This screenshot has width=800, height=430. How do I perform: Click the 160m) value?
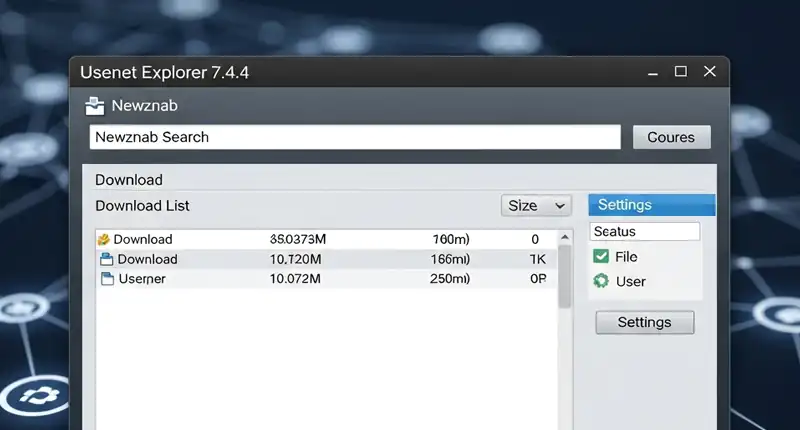tap(451, 239)
